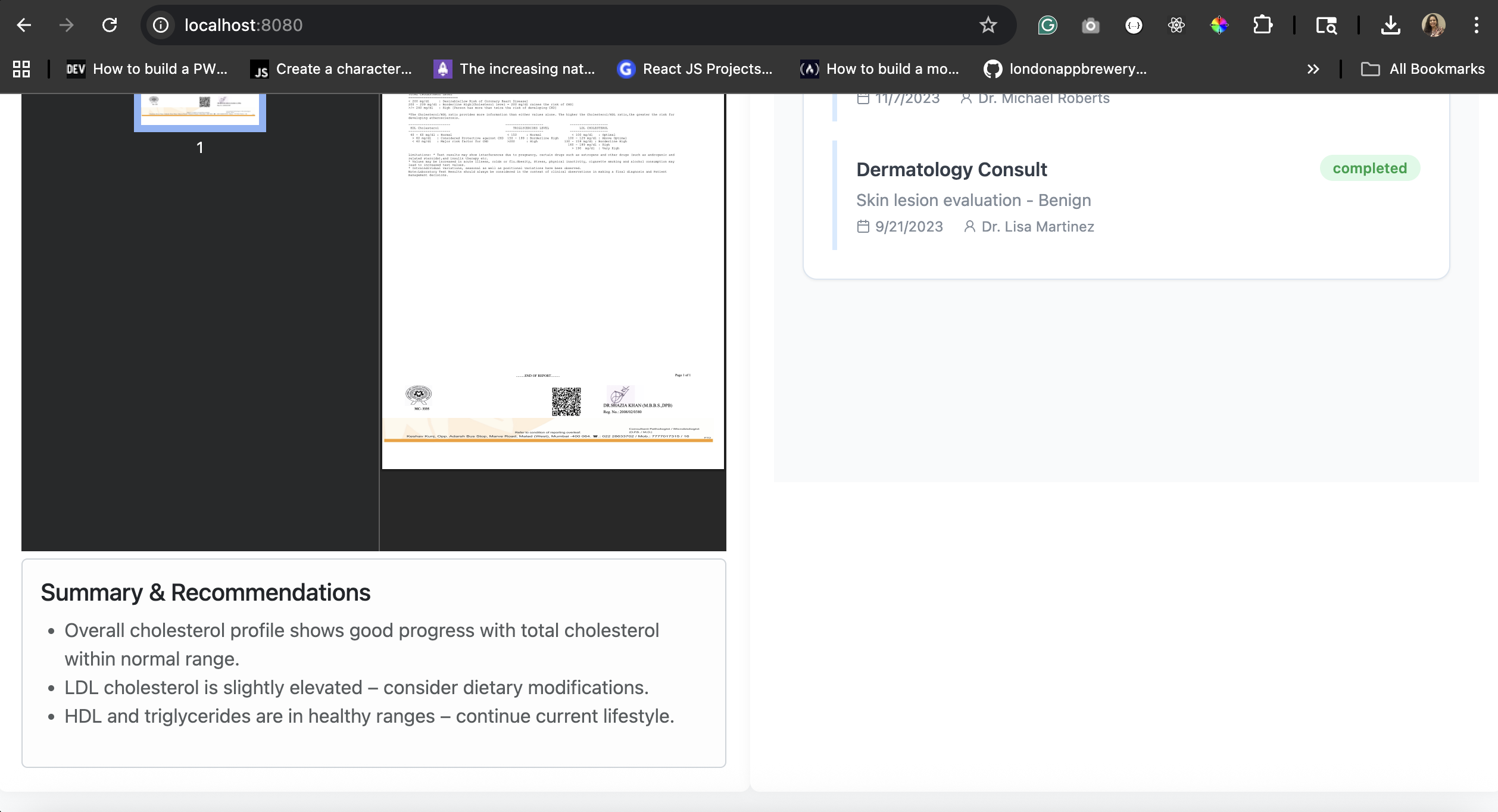1498x812 pixels.
Task: Click the Dermatology Consult record title
Action: coord(951,170)
